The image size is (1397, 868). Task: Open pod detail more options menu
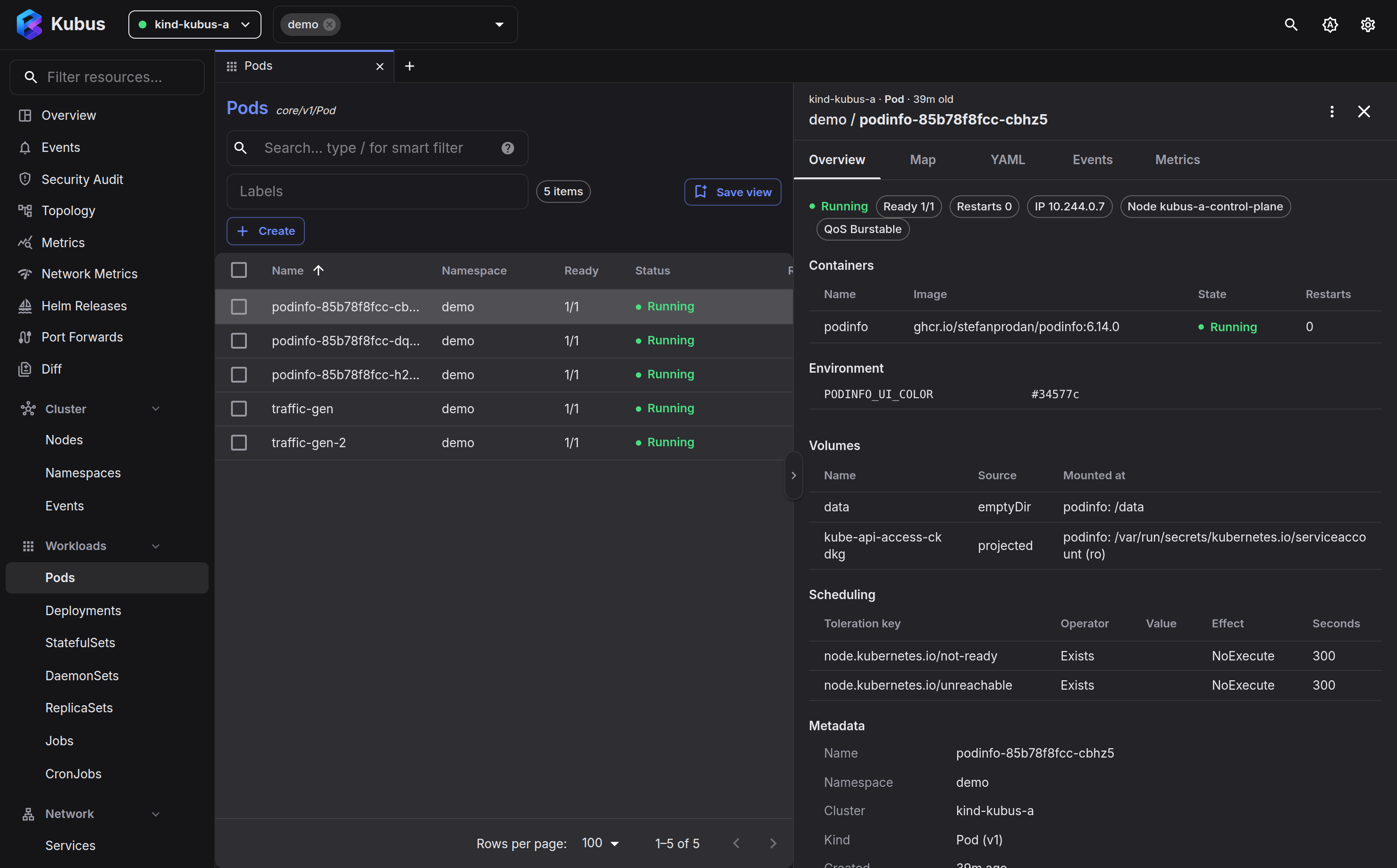(1331, 111)
